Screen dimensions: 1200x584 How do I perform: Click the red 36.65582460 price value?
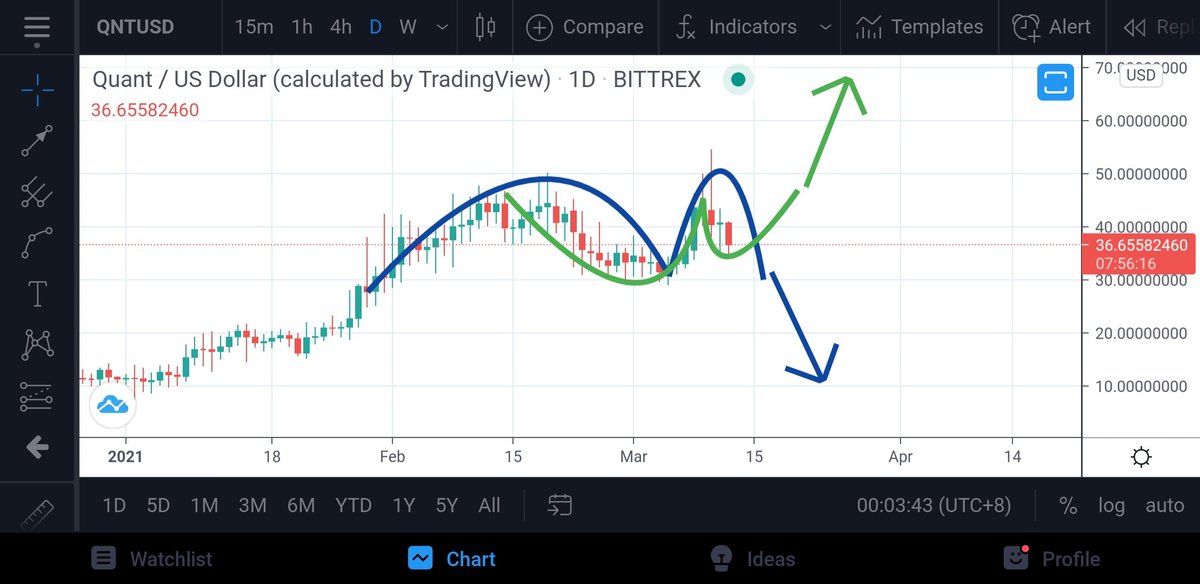(x=145, y=110)
